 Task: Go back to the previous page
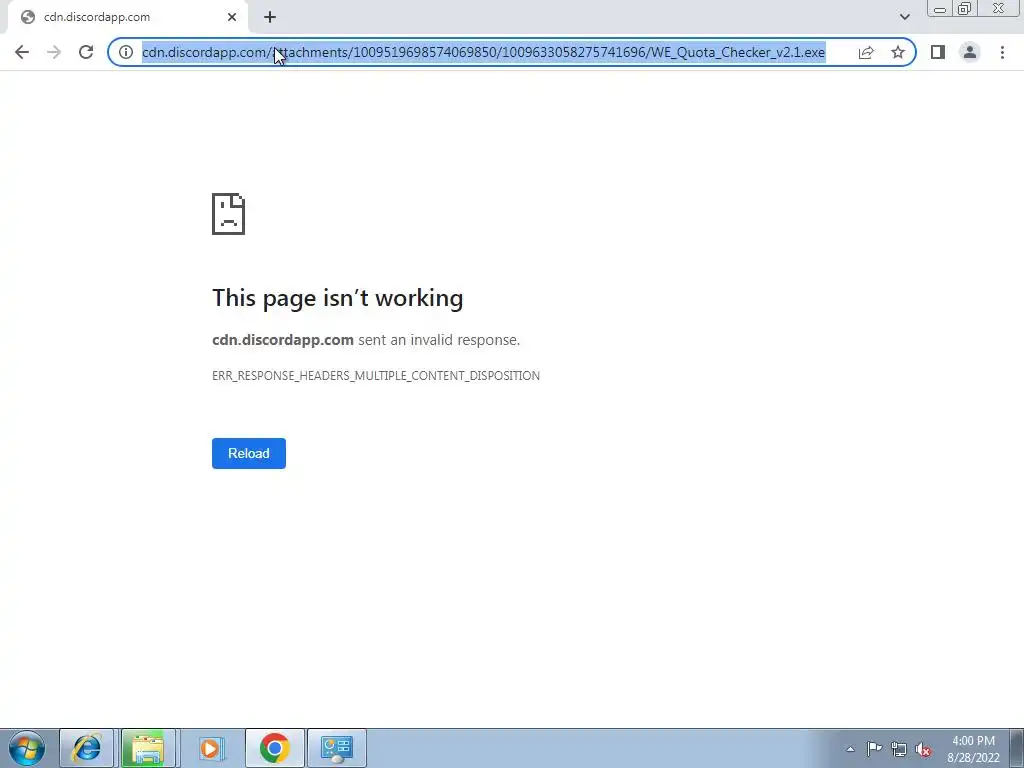22,52
